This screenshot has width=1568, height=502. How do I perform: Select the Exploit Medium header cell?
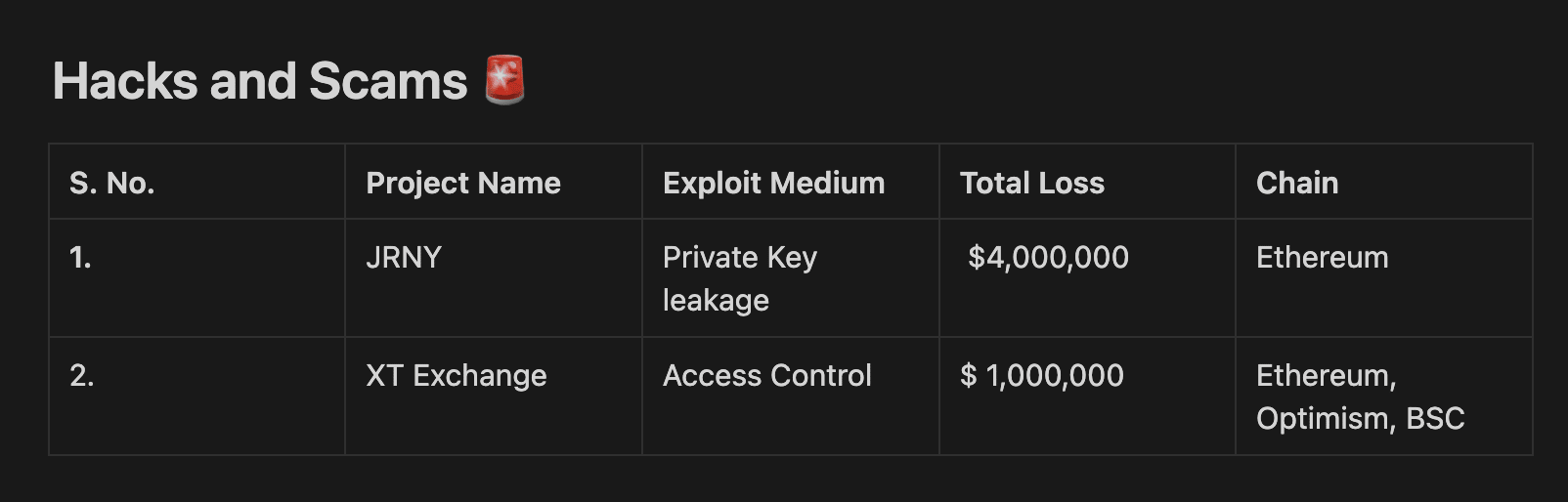[x=791, y=182]
